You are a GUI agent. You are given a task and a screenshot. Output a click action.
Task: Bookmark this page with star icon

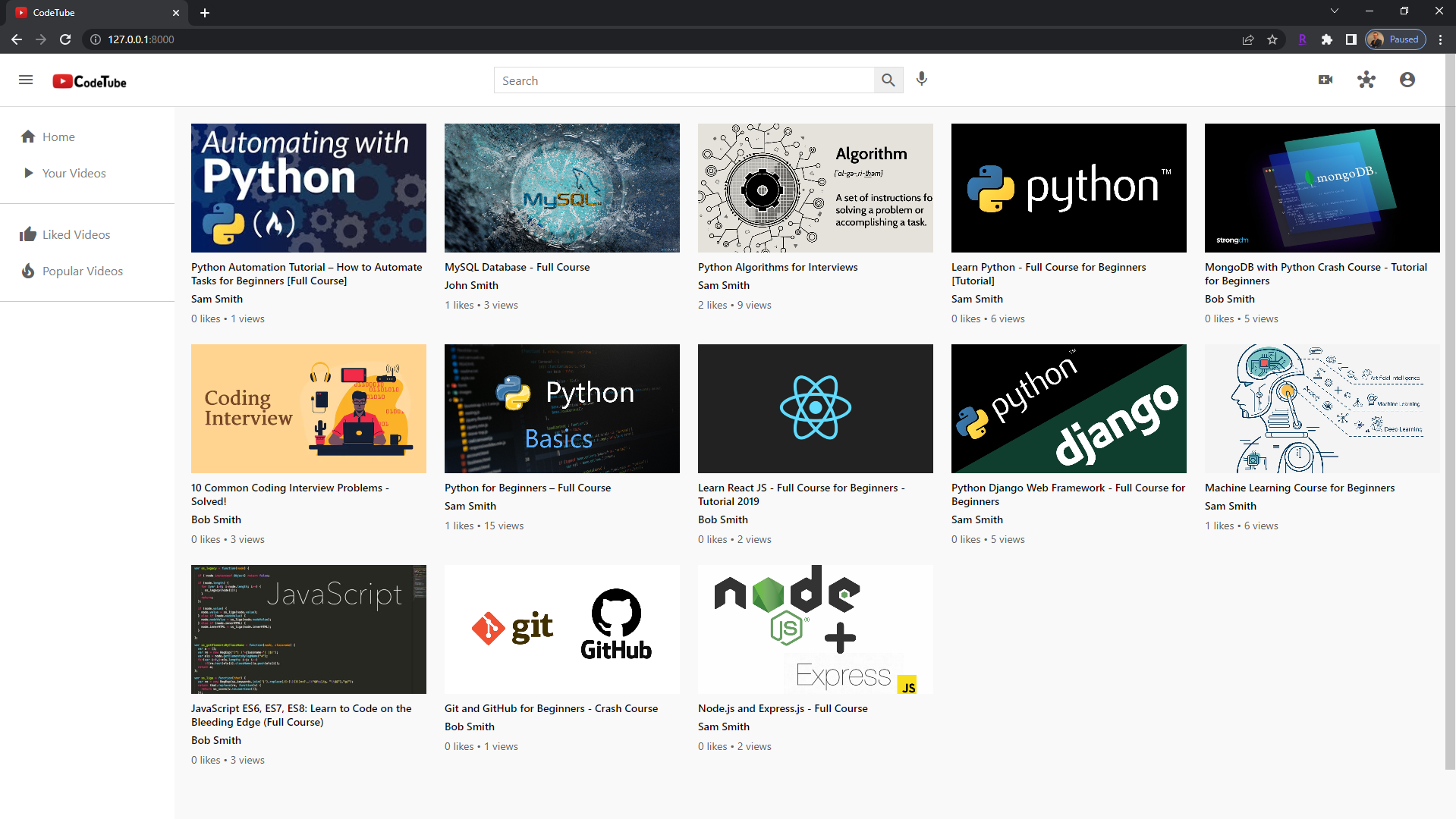(x=1272, y=39)
